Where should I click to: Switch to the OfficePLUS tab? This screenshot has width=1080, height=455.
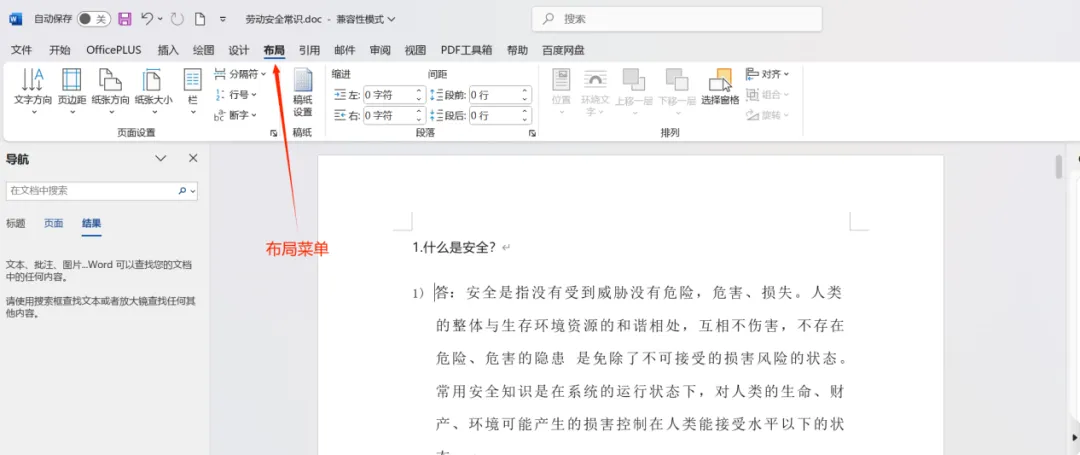point(114,50)
